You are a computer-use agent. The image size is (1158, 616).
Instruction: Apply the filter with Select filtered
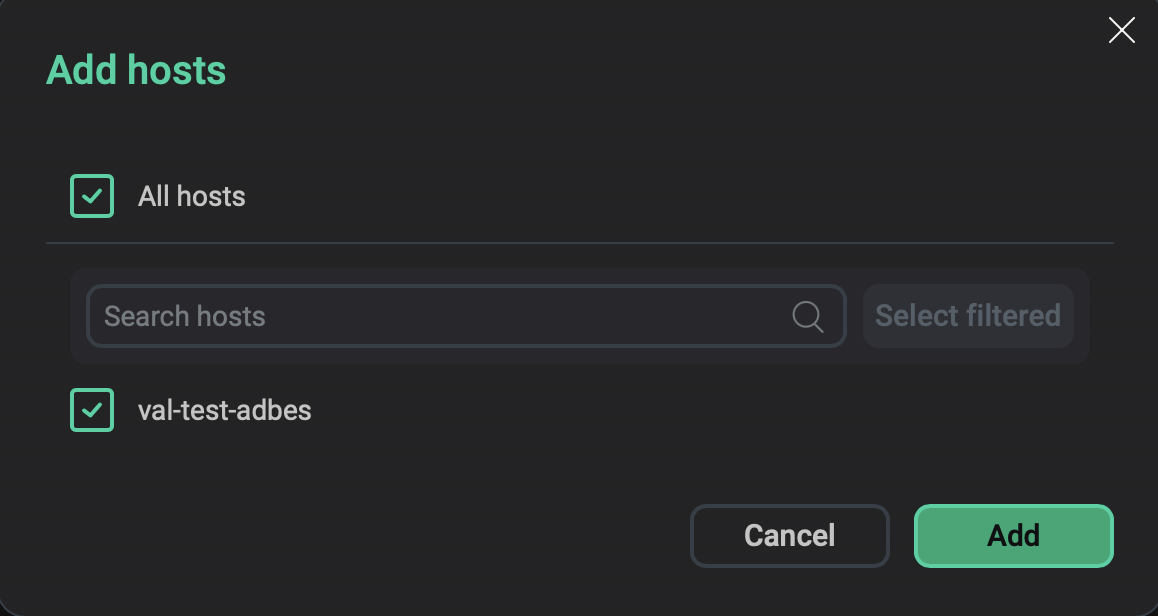[967, 316]
